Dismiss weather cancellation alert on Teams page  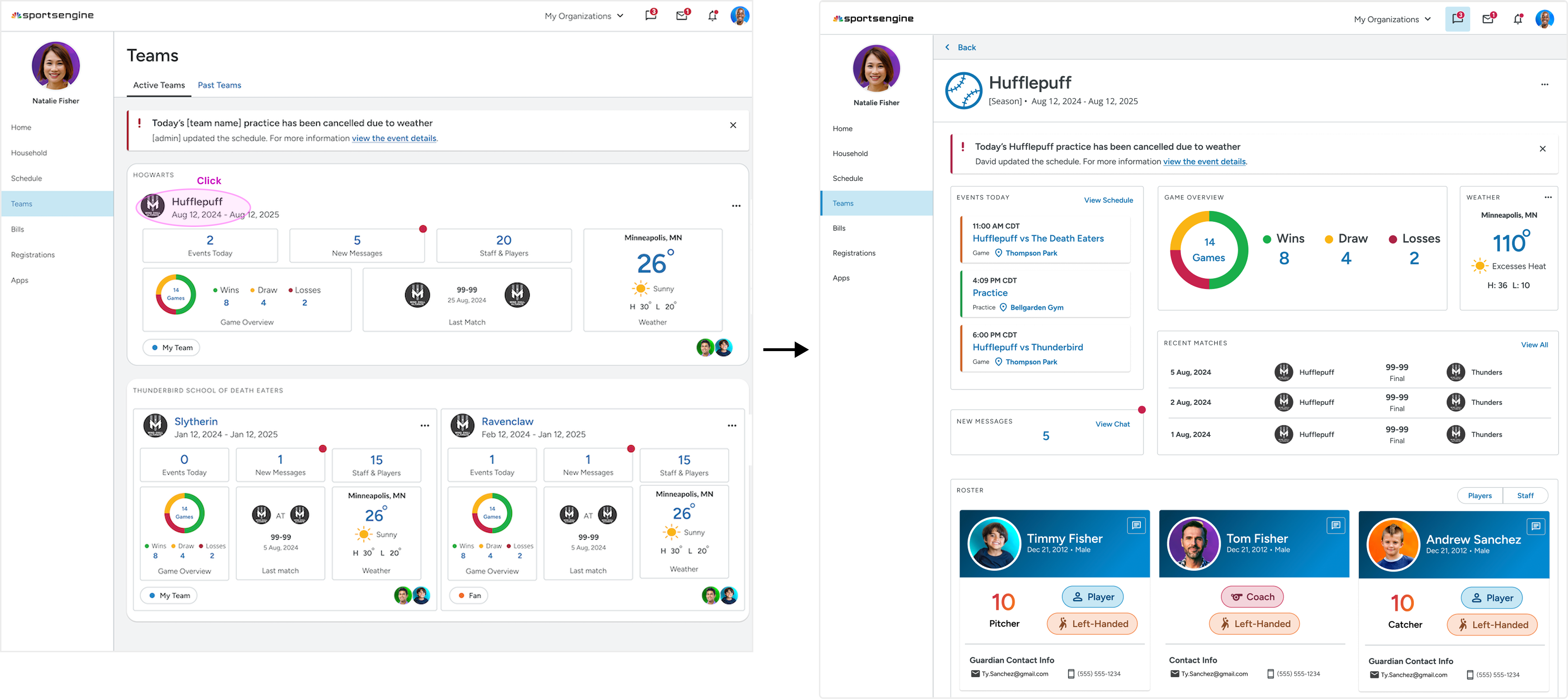click(x=733, y=126)
